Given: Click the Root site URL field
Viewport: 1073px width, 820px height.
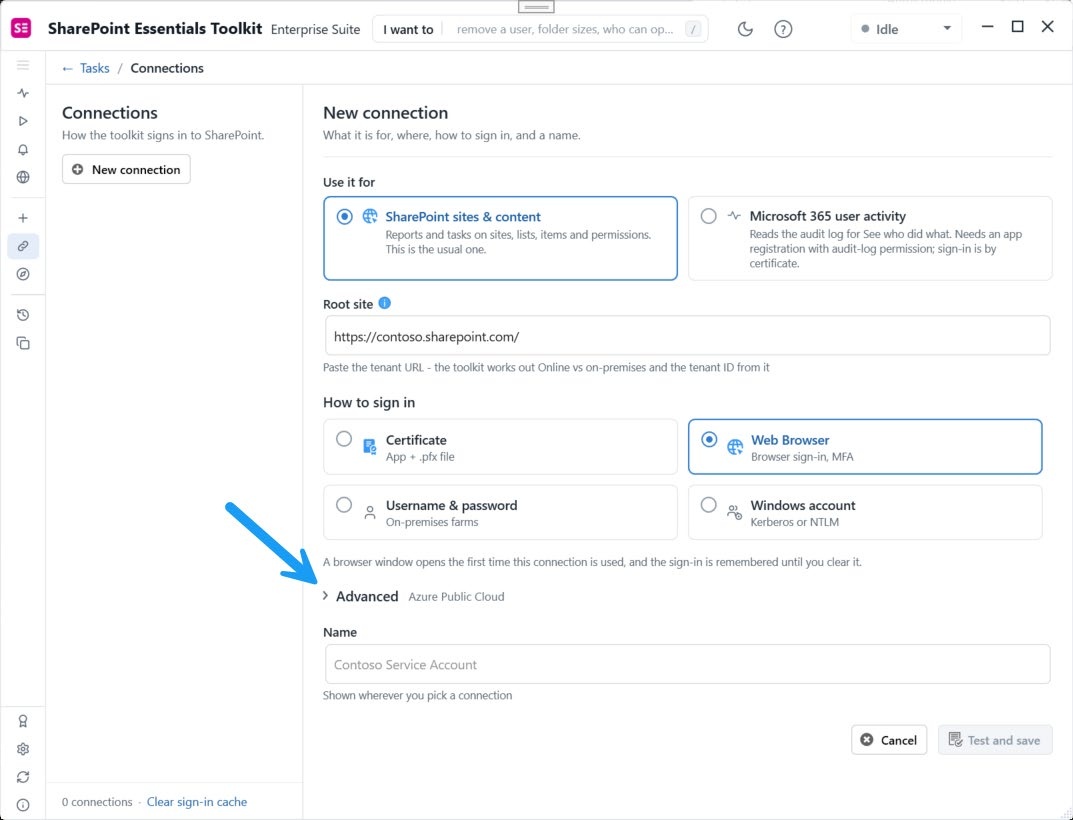Looking at the screenshot, I should tap(687, 336).
